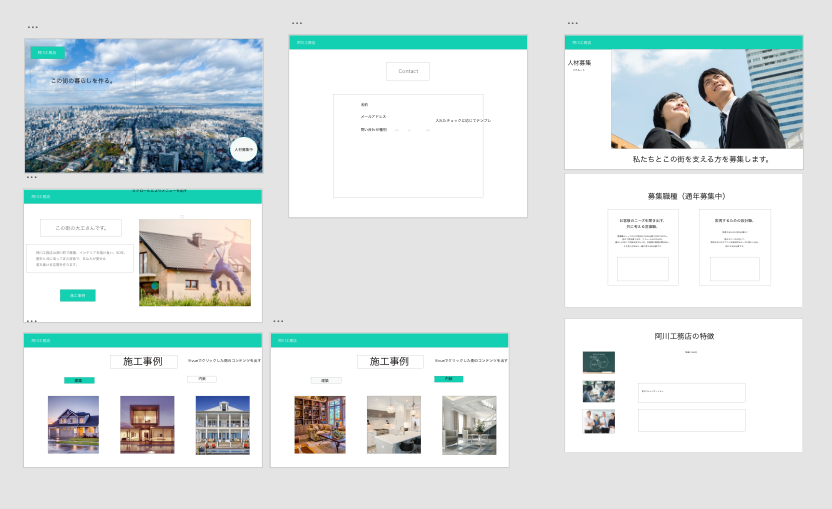Select the paragraph box under the carpenter heading
Image resolution: width=832 pixels, height=509 pixels.
(80, 258)
